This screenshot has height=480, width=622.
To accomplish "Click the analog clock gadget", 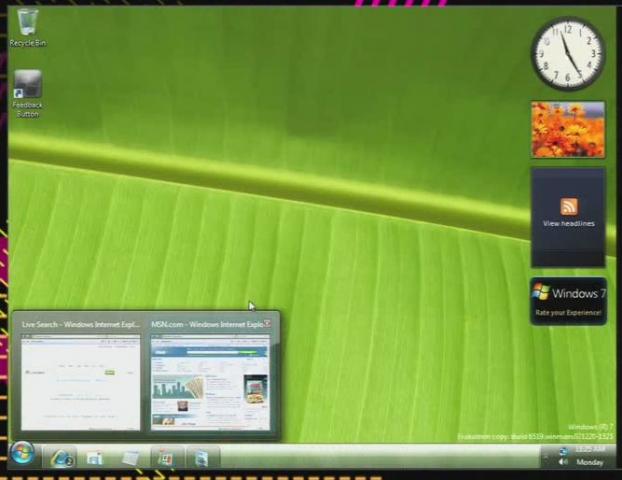I will click(567, 55).
